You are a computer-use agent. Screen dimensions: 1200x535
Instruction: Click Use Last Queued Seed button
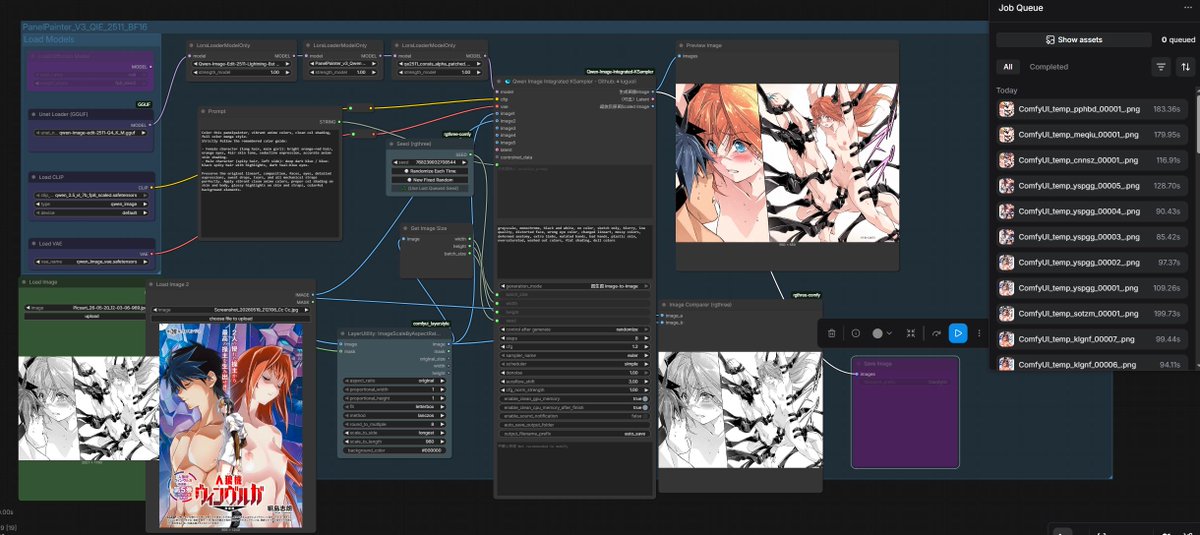429,190
